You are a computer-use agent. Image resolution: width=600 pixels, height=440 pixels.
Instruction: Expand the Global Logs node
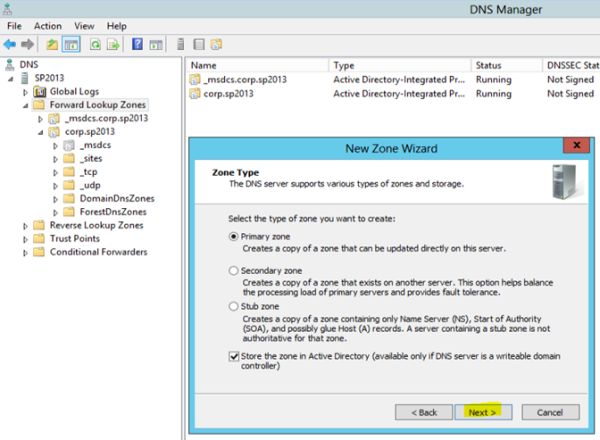pos(25,92)
